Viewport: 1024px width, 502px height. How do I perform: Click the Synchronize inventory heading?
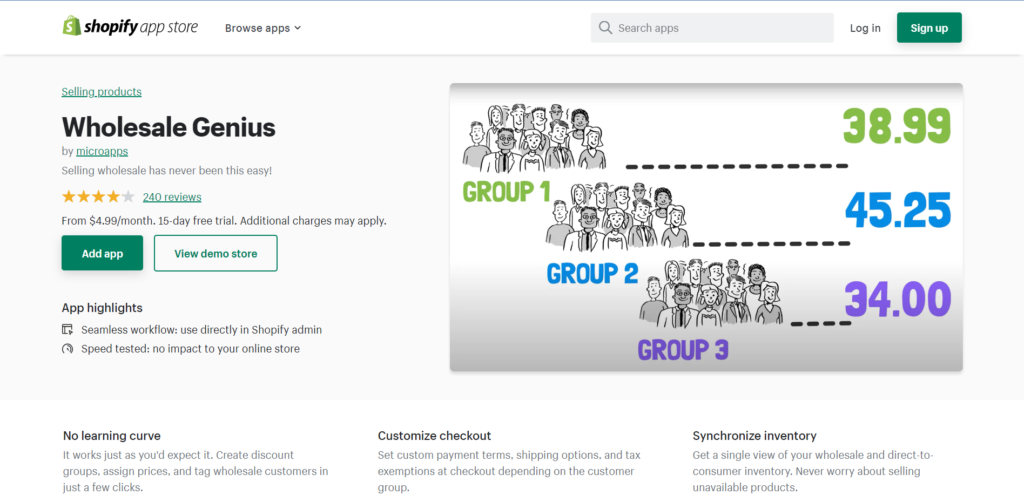pos(754,436)
